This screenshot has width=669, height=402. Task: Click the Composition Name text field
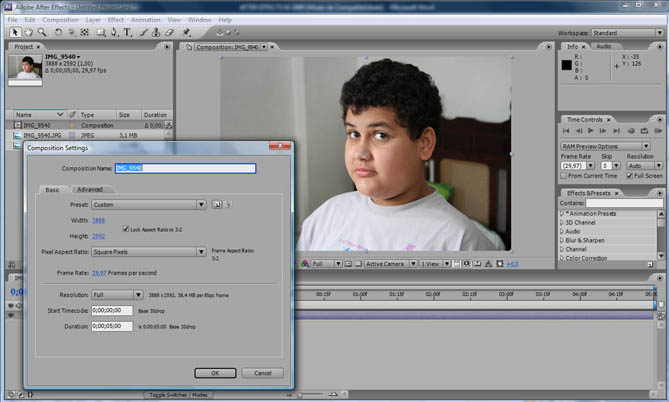(185, 168)
